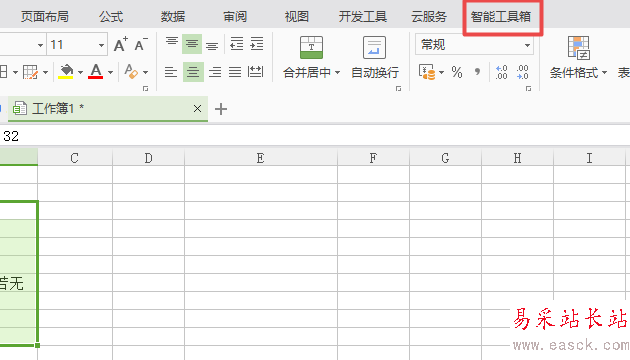Viewport: 630px width, 360px height.
Task: Select column H header
Action: pos(518,158)
